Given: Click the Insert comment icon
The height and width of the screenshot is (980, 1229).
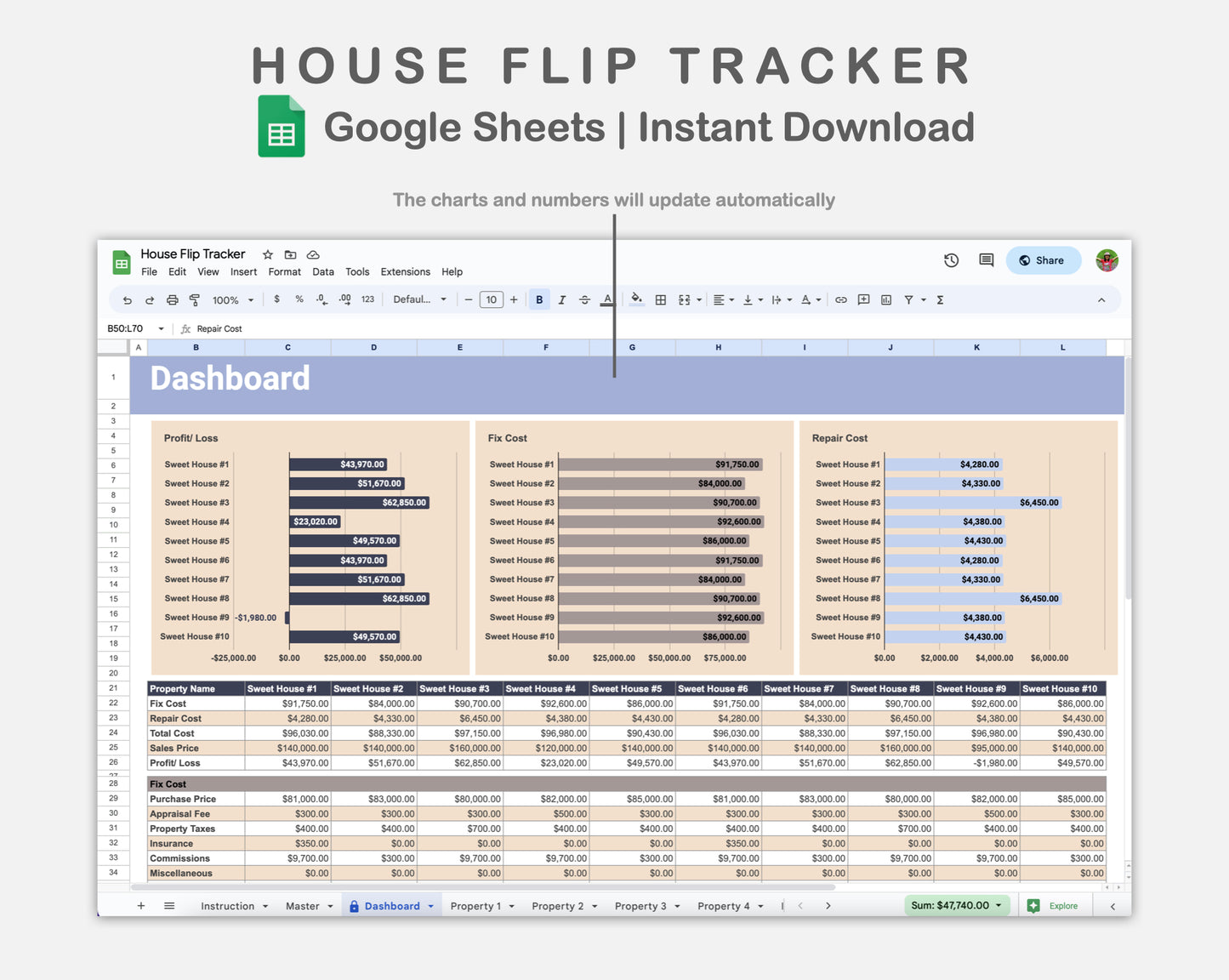Looking at the screenshot, I should [863, 299].
